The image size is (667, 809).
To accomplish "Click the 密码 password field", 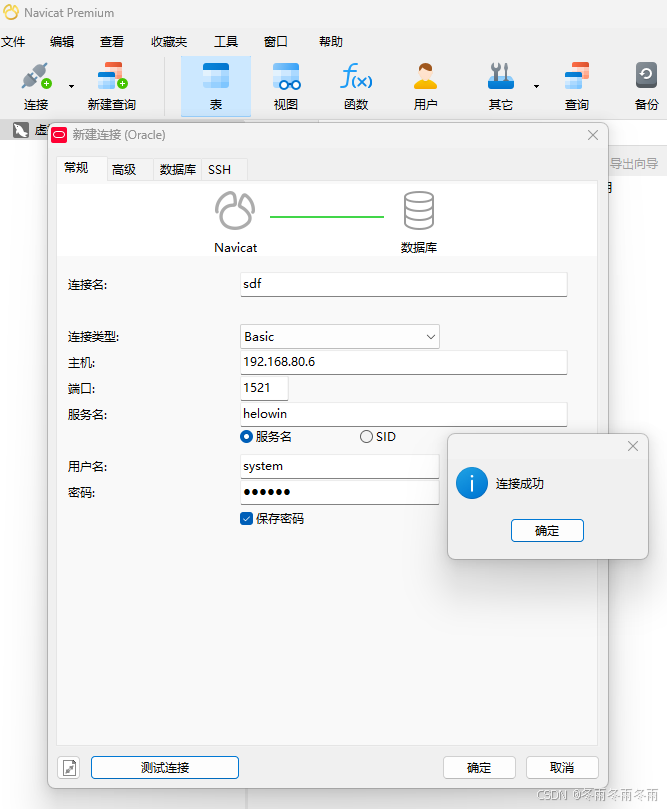I will point(339,492).
